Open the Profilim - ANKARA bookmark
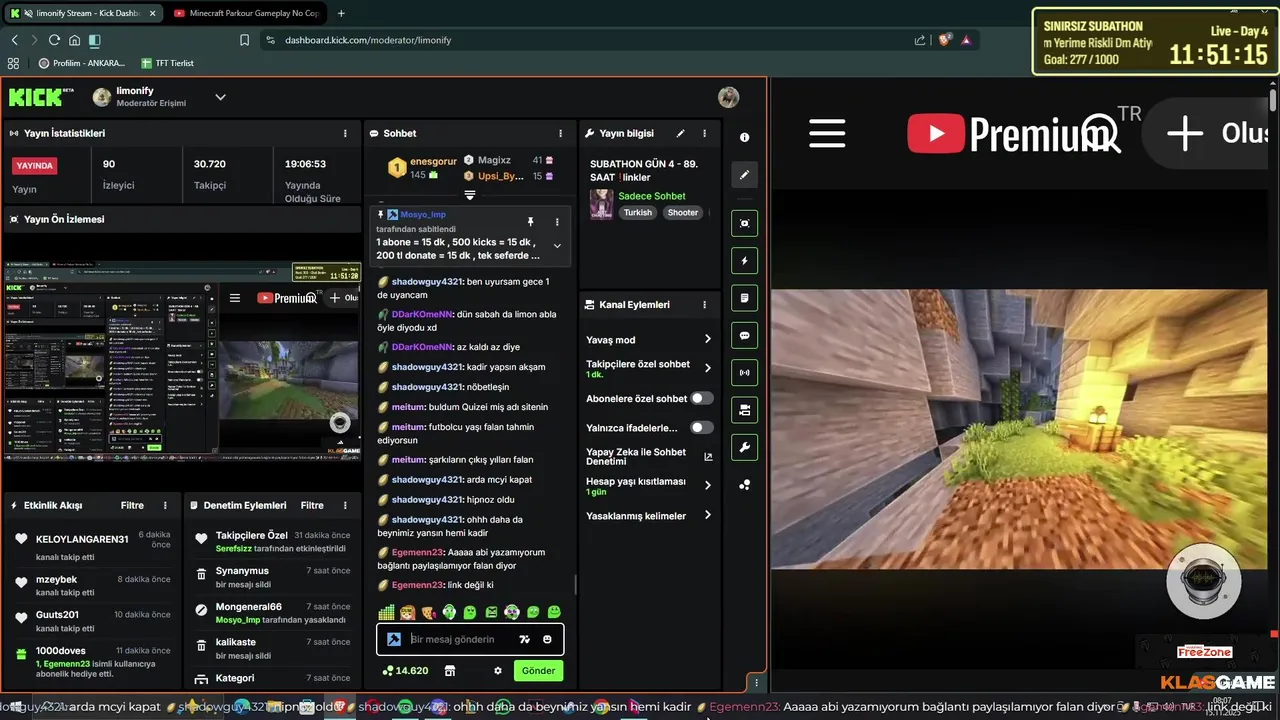 [82, 63]
